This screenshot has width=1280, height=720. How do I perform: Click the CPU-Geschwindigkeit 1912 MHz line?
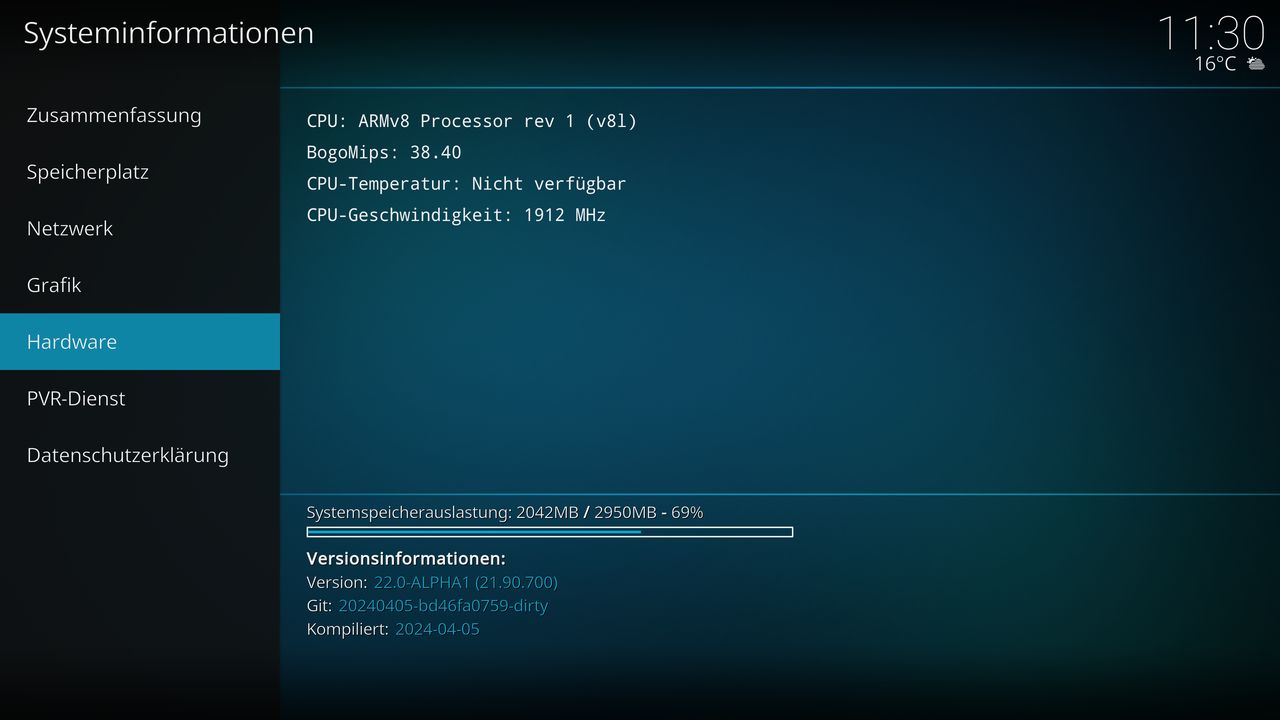[x=456, y=215]
